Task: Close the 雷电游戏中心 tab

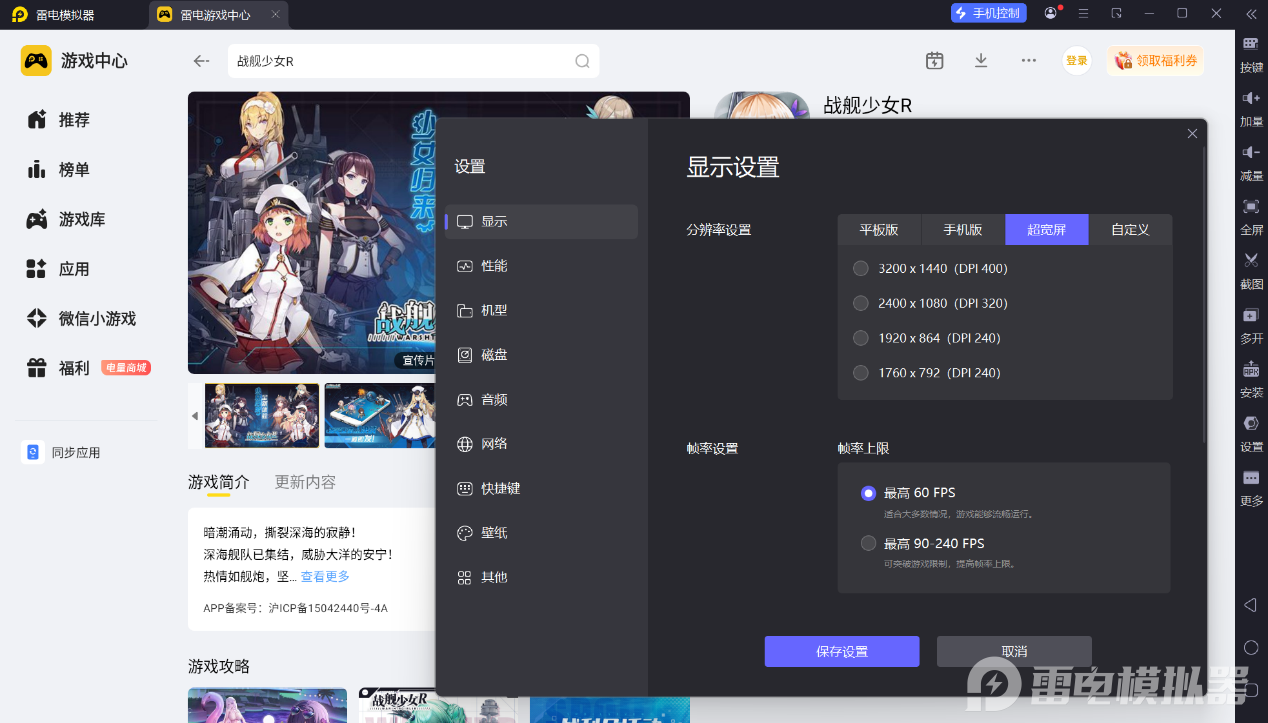Action: pos(275,15)
